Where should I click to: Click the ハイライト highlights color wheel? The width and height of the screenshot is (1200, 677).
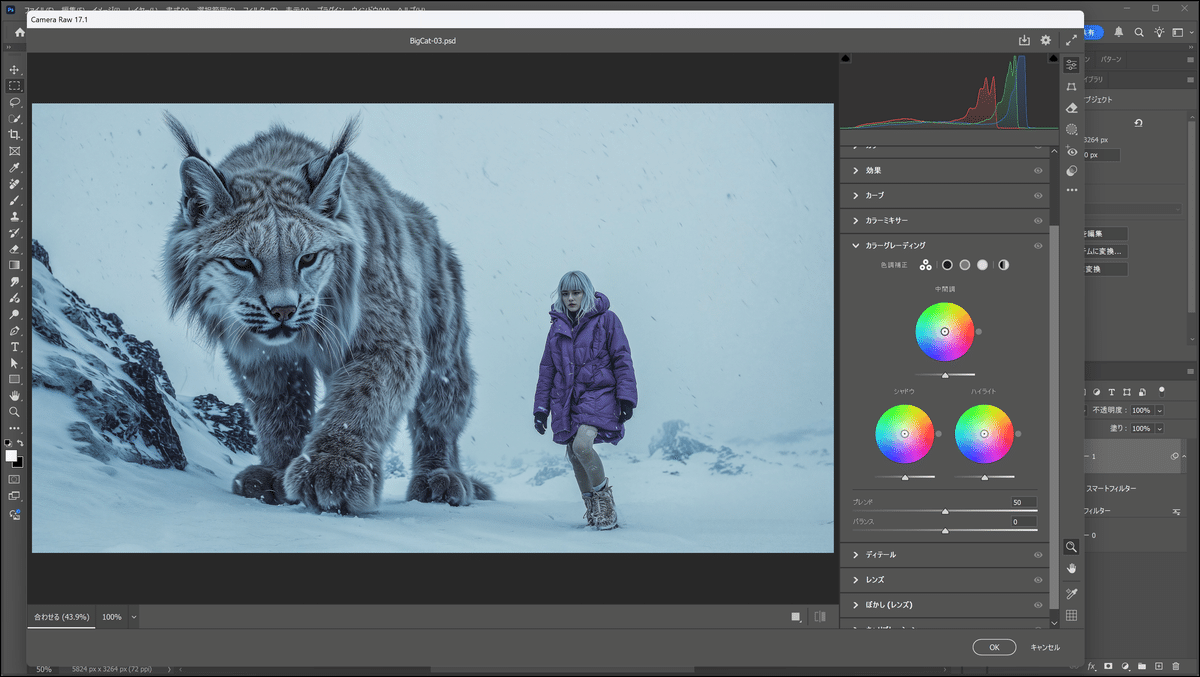984,434
